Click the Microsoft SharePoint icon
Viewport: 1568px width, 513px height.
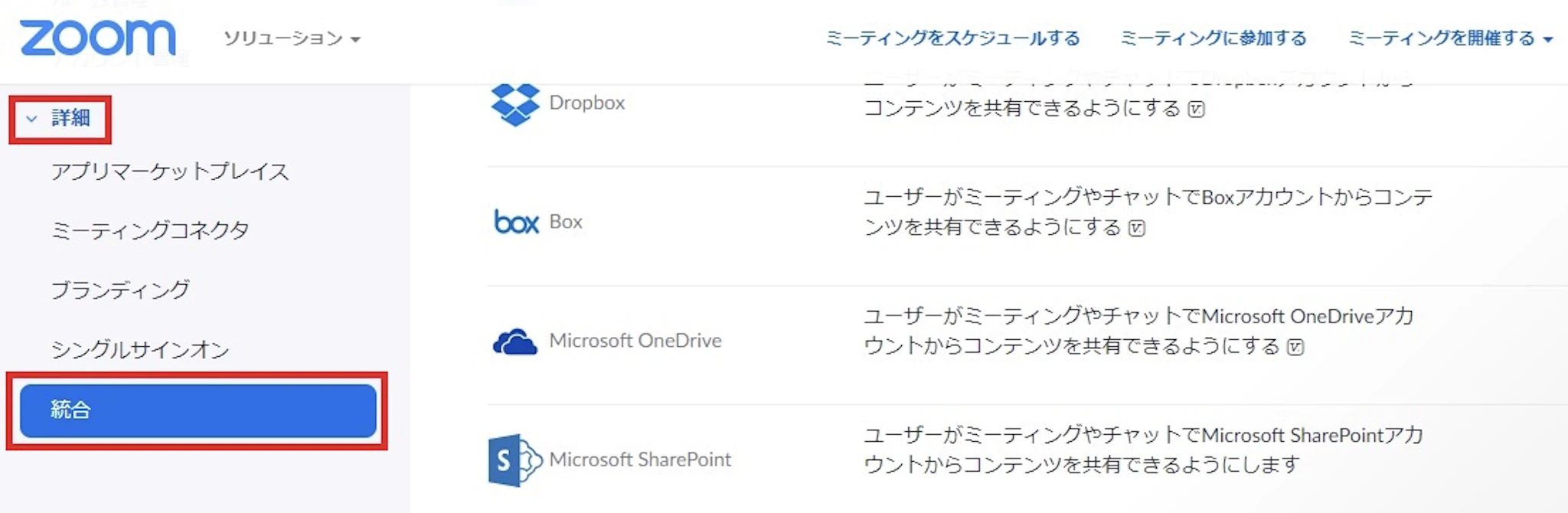click(x=514, y=460)
